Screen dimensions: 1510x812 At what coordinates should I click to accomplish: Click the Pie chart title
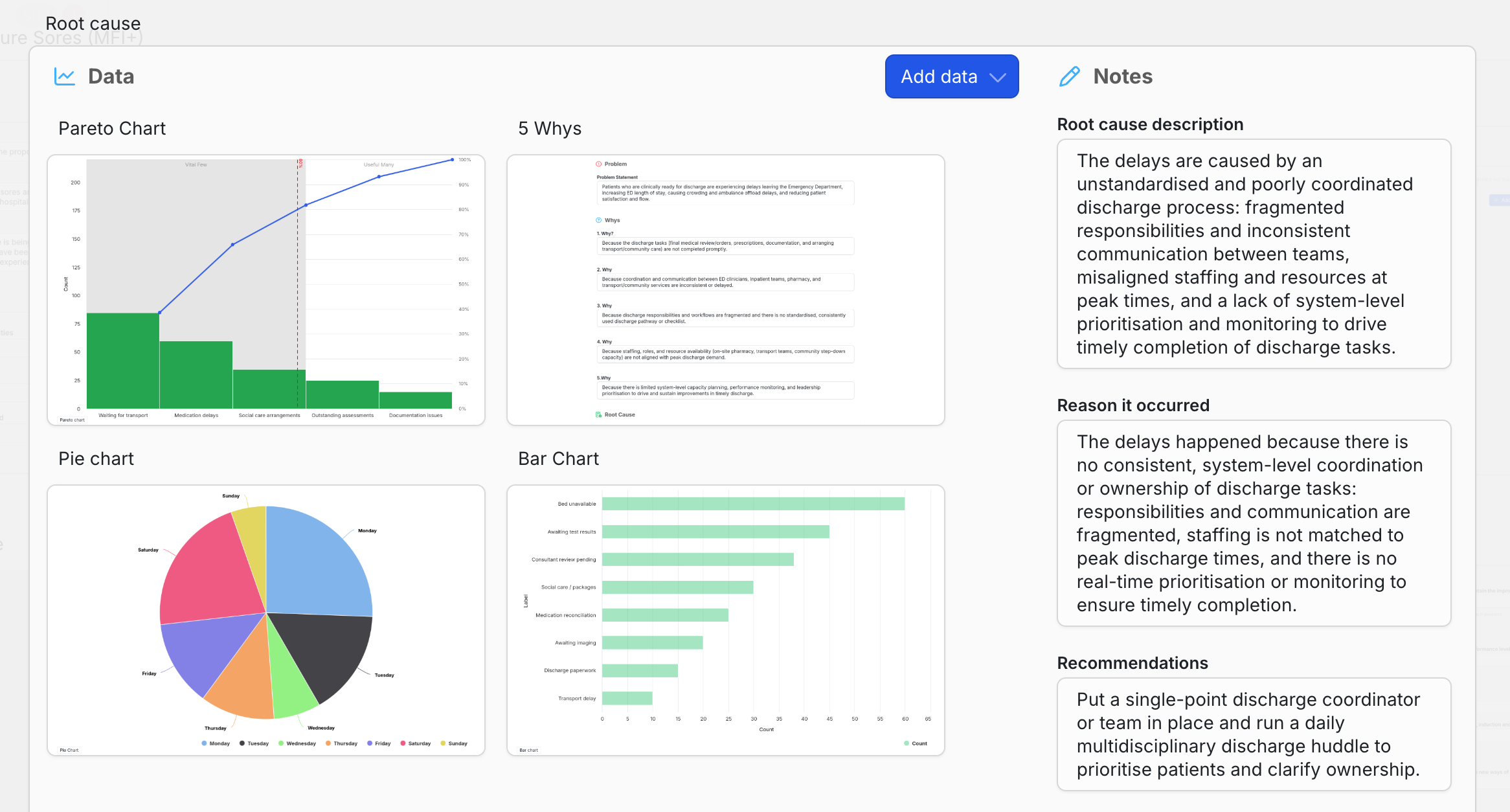tap(96, 458)
